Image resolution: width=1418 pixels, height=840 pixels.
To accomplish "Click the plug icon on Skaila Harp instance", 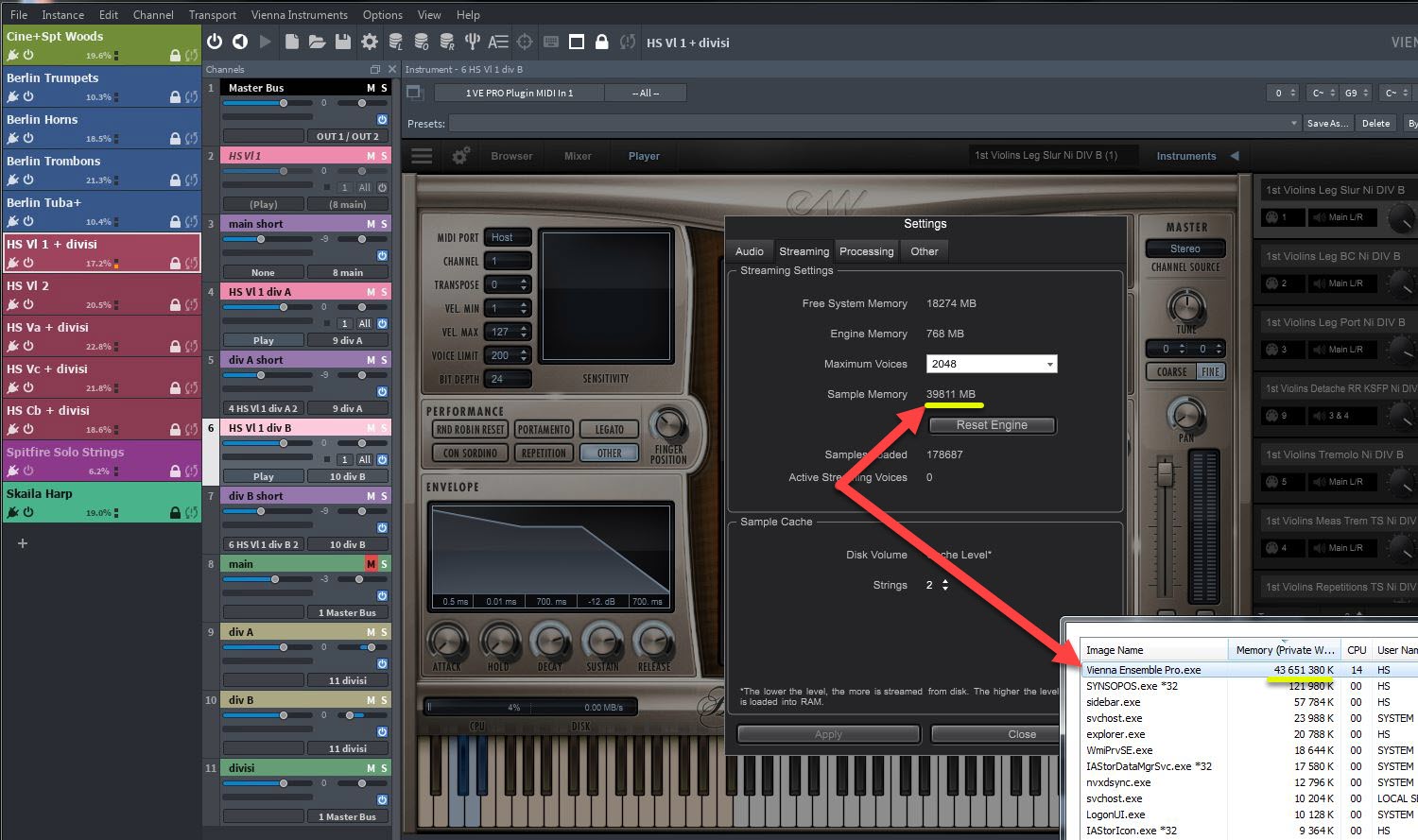I will point(12,512).
